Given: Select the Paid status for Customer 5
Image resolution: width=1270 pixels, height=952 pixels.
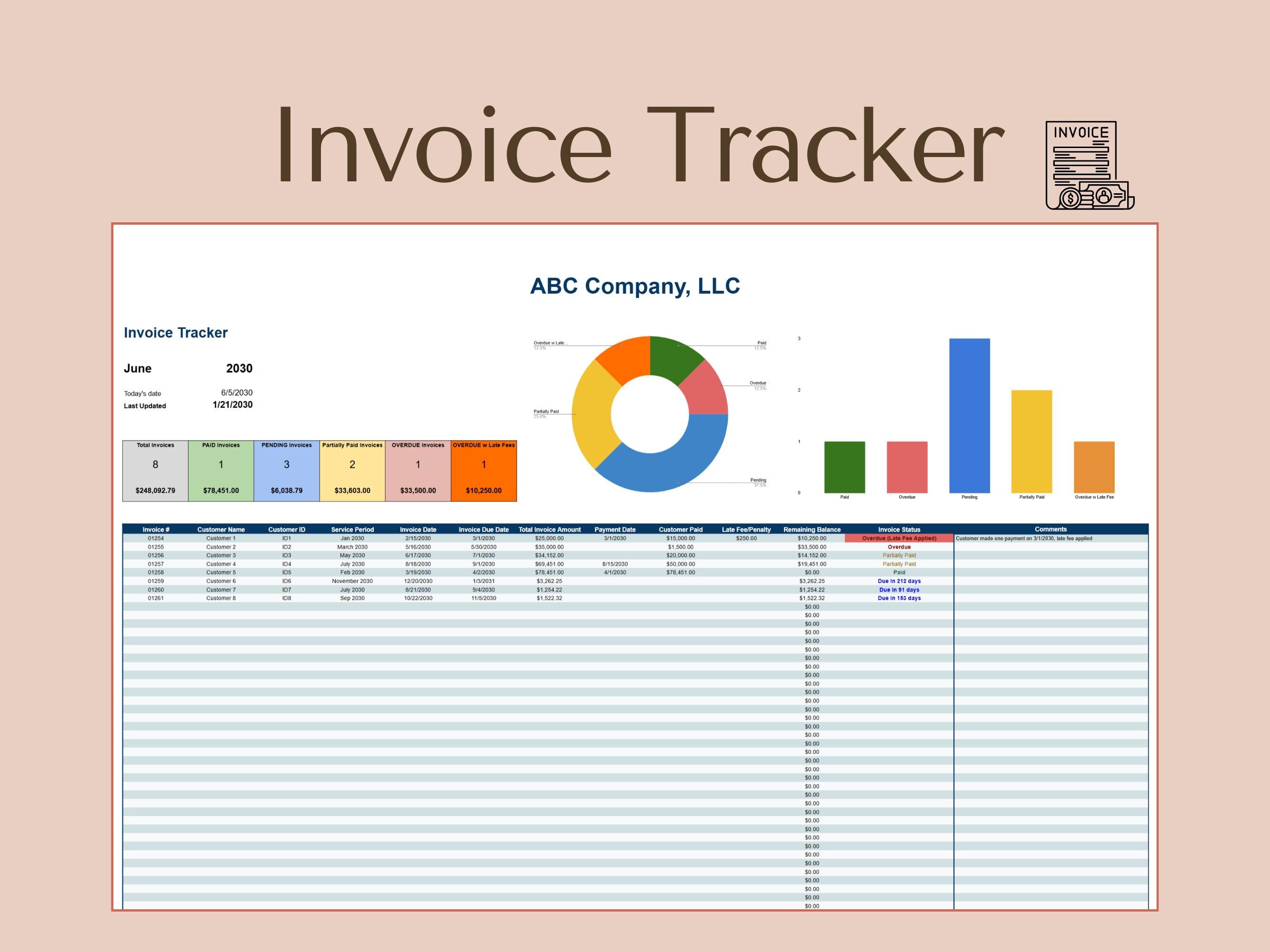Looking at the screenshot, I should click(899, 572).
